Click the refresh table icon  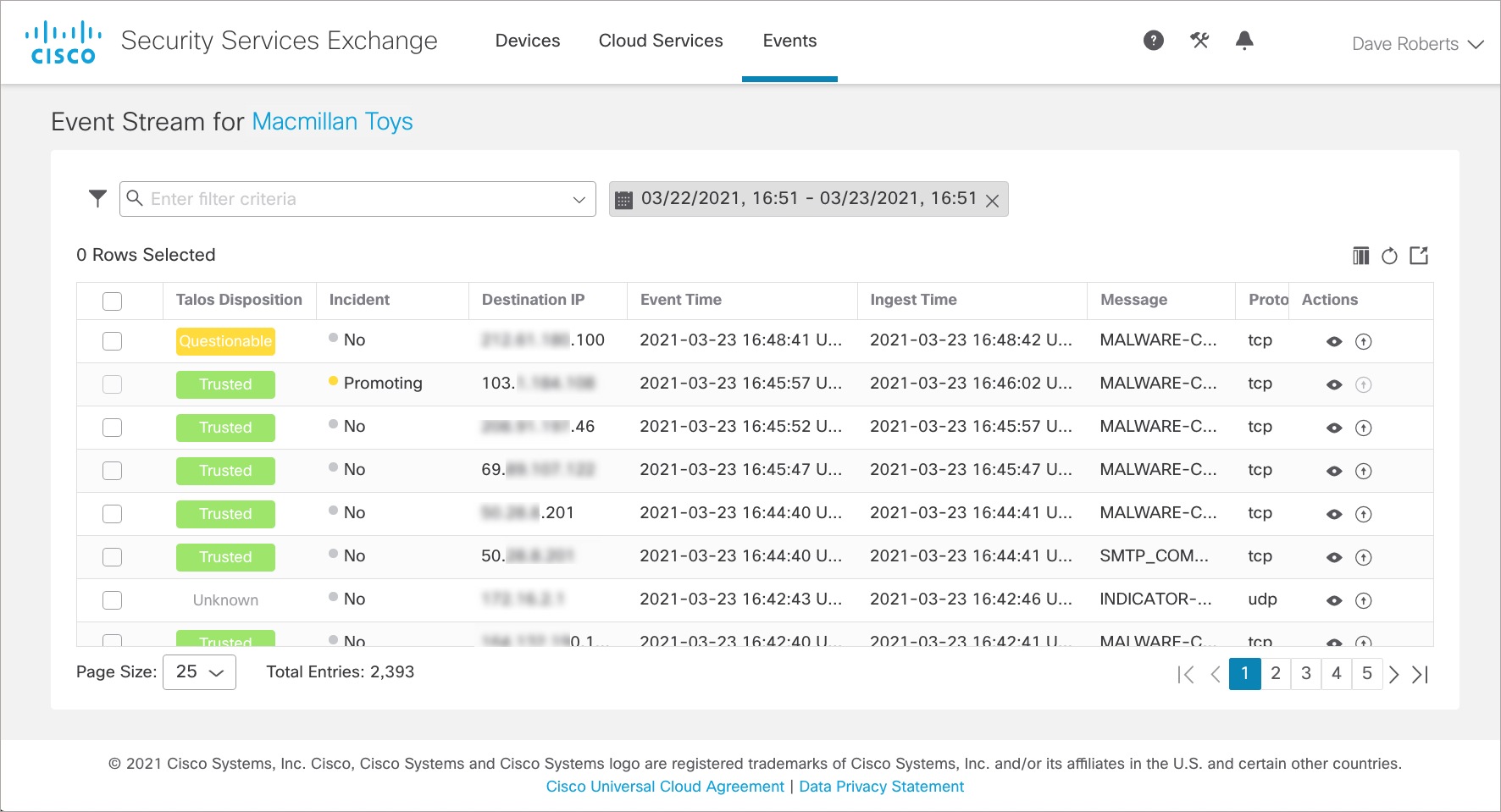[1389, 256]
